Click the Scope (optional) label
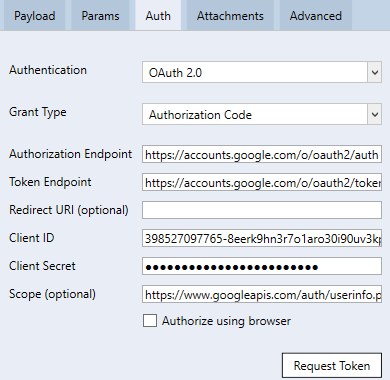 pos(52,294)
